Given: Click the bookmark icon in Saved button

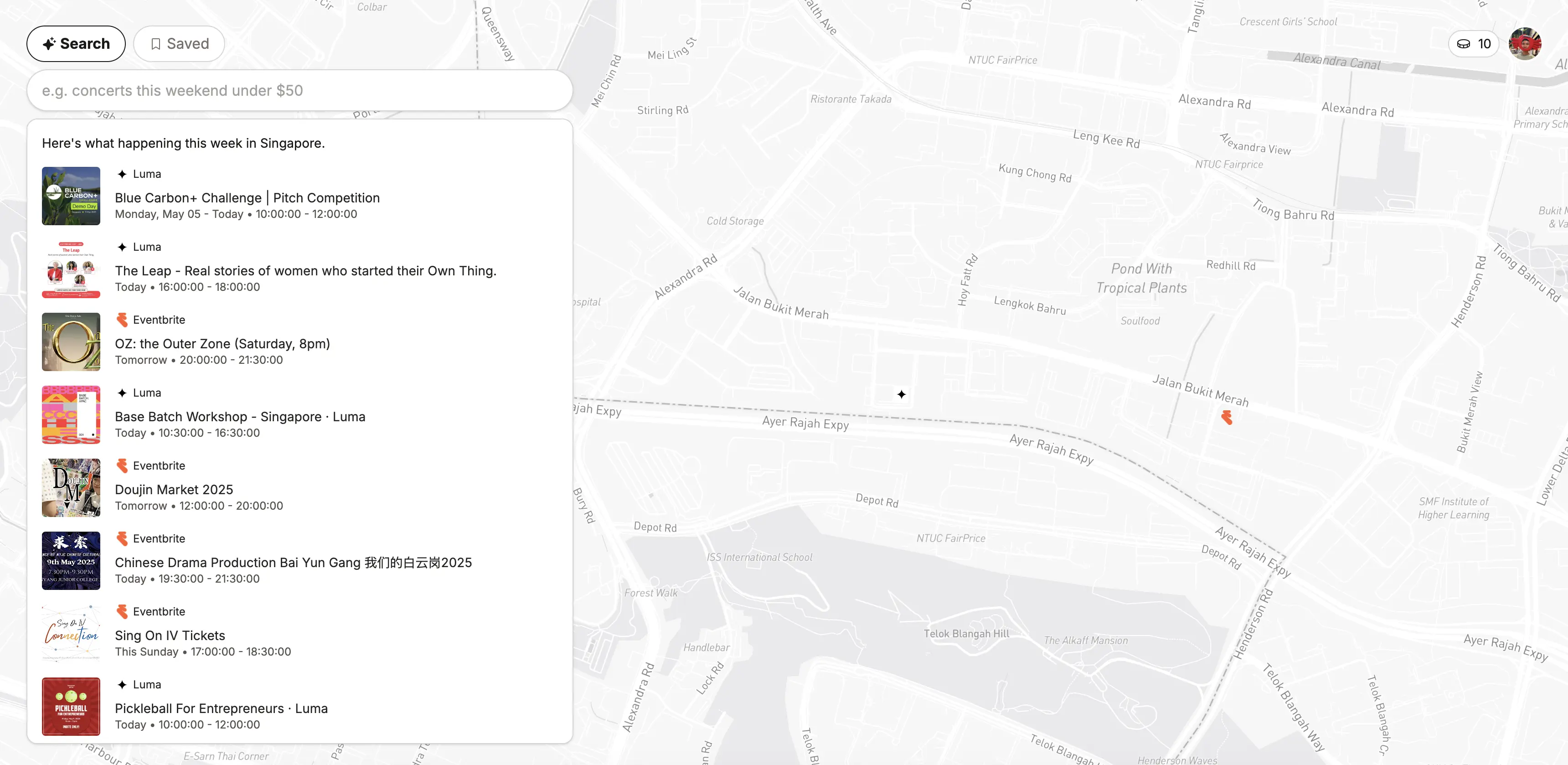Looking at the screenshot, I should click(x=156, y=44).
